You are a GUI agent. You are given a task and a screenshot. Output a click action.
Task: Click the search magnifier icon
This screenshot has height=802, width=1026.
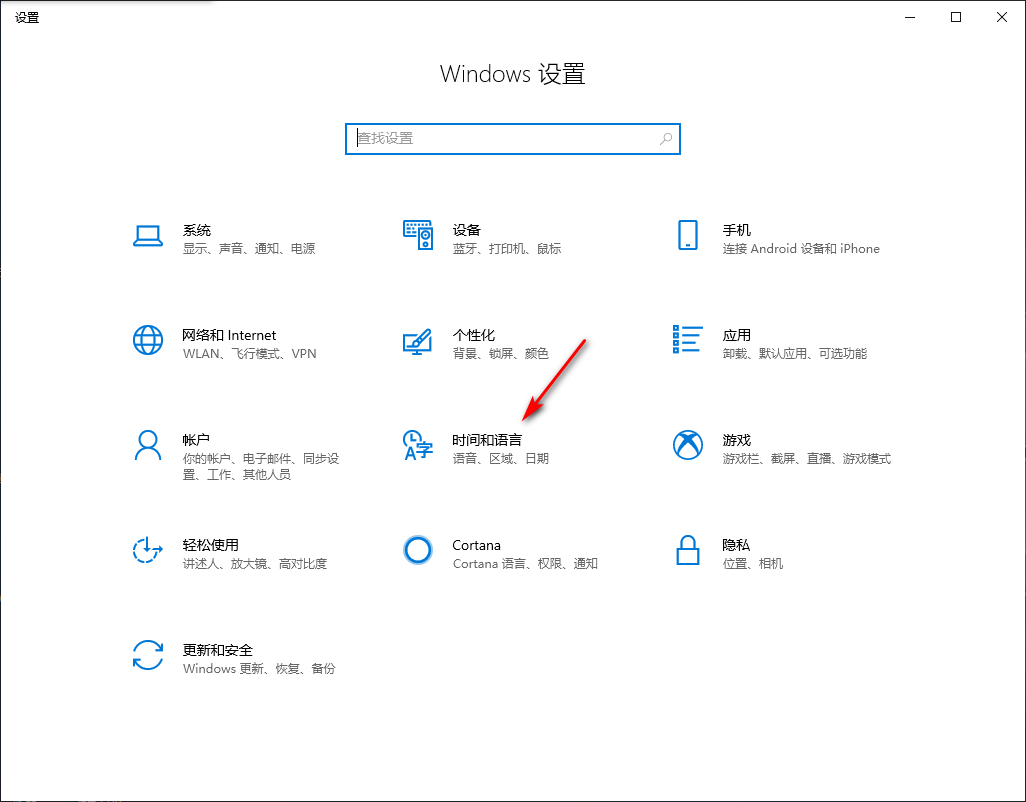point(666,139)
